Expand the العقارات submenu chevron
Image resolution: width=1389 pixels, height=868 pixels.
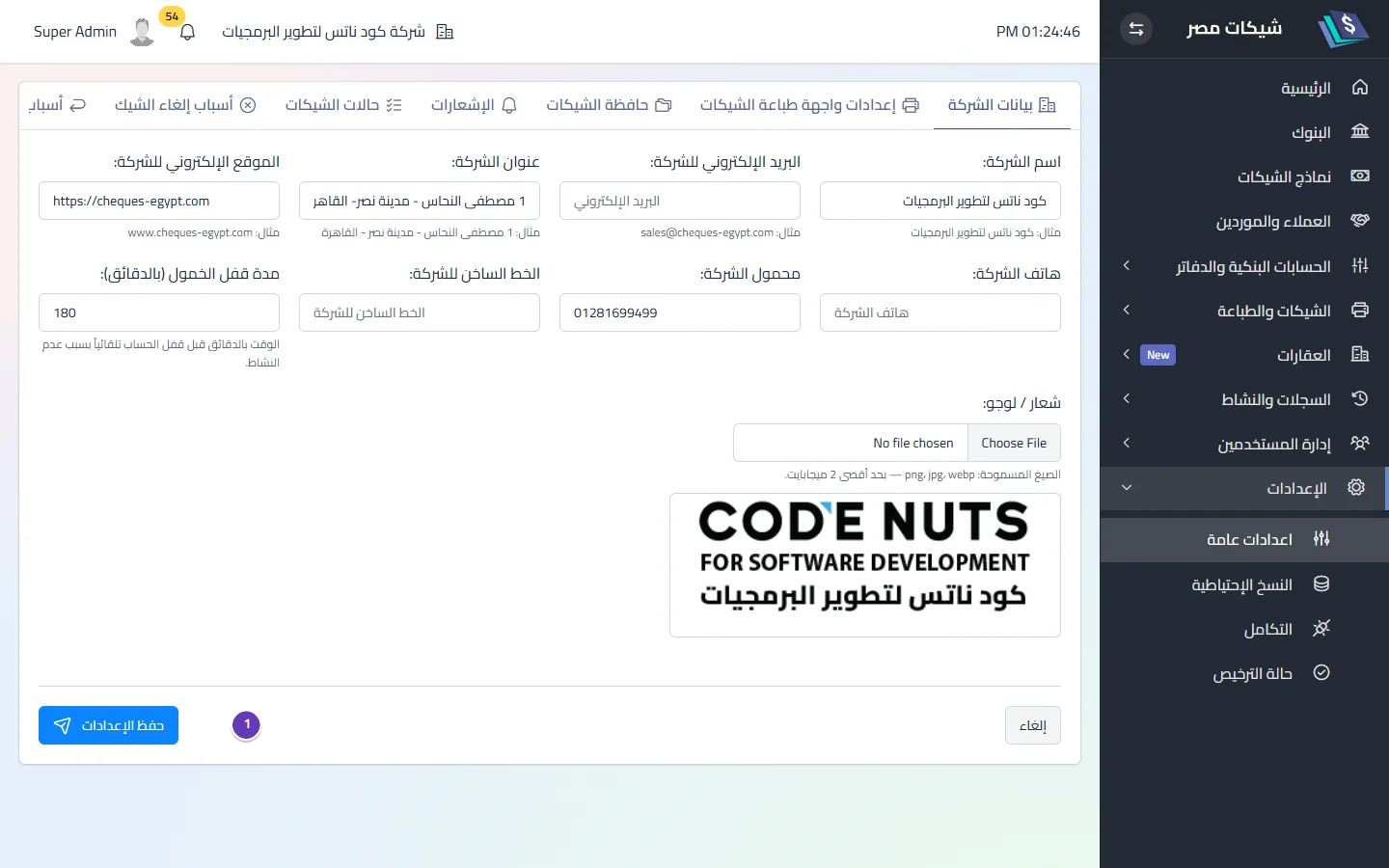(x=1126, y=354)
